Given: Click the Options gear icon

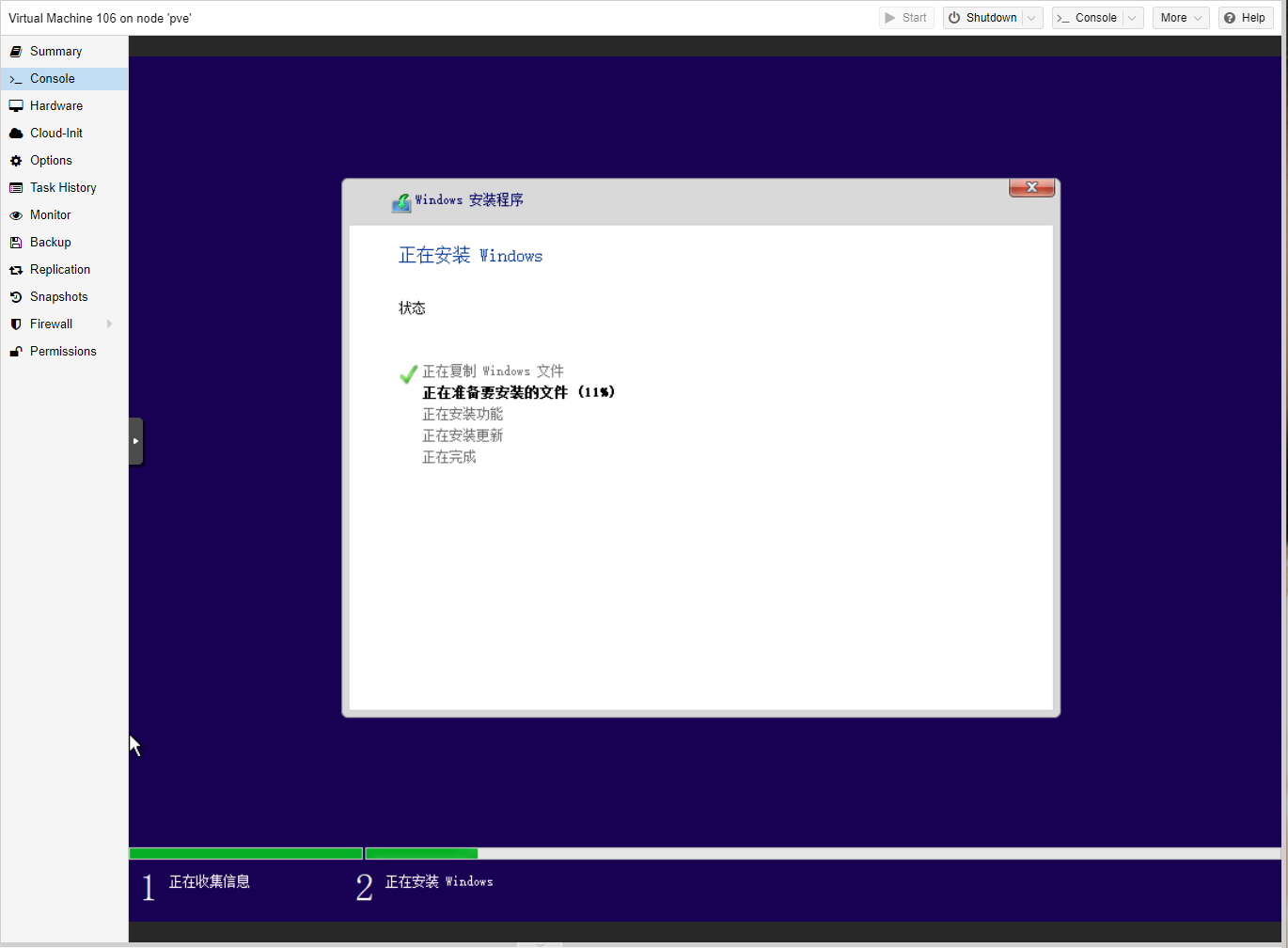Looking at the screenshot, I should (x=16, y=161).
